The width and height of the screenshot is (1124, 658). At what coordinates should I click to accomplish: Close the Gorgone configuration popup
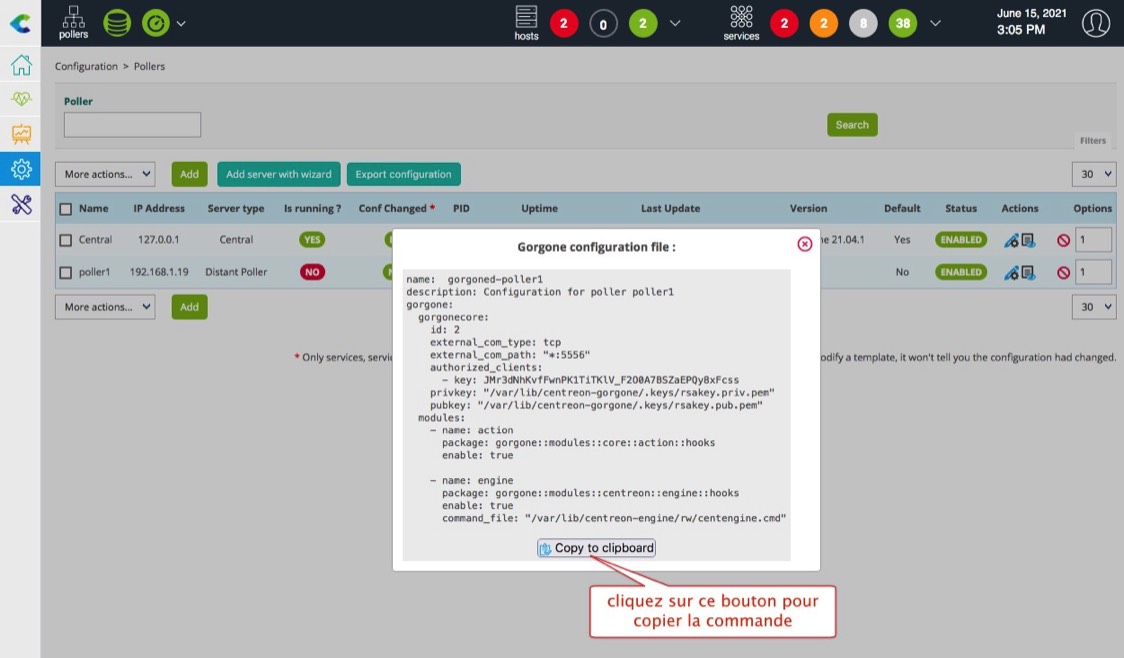804,244
